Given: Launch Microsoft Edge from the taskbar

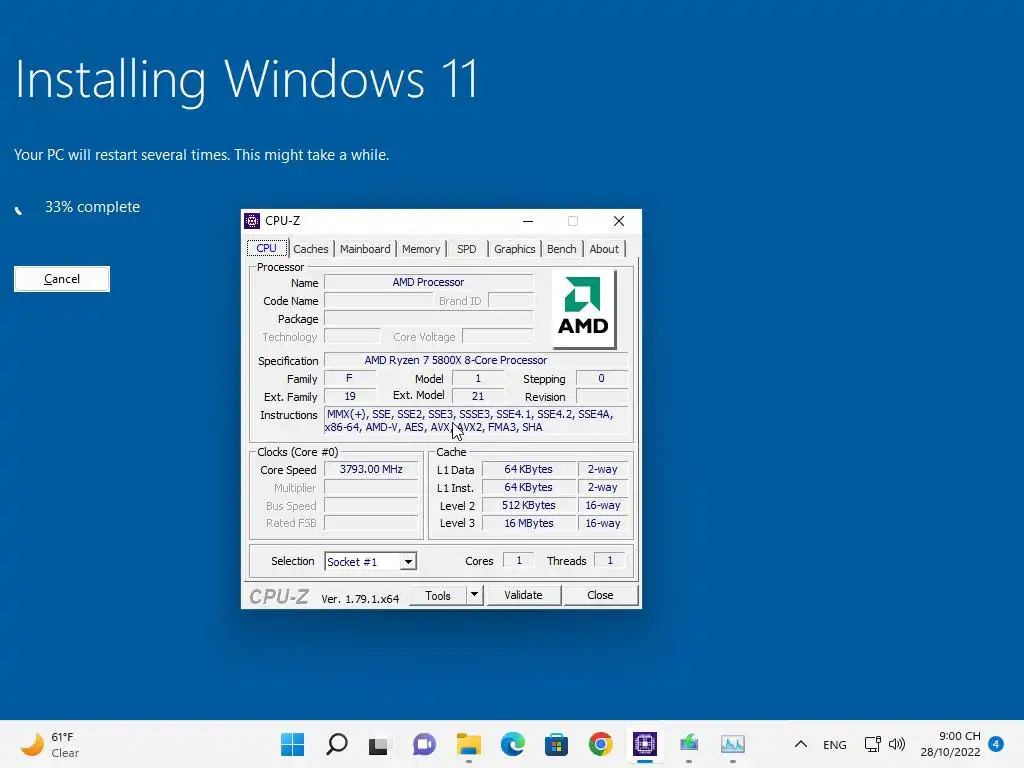Looking at the screenshot, I should click(x=513, y=744).
